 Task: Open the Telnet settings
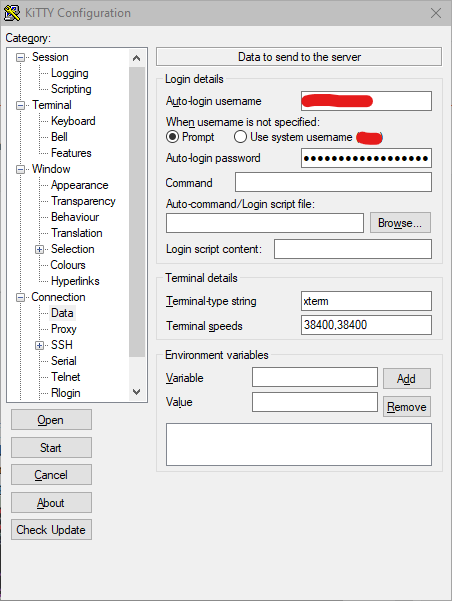[x=66, y=377]
